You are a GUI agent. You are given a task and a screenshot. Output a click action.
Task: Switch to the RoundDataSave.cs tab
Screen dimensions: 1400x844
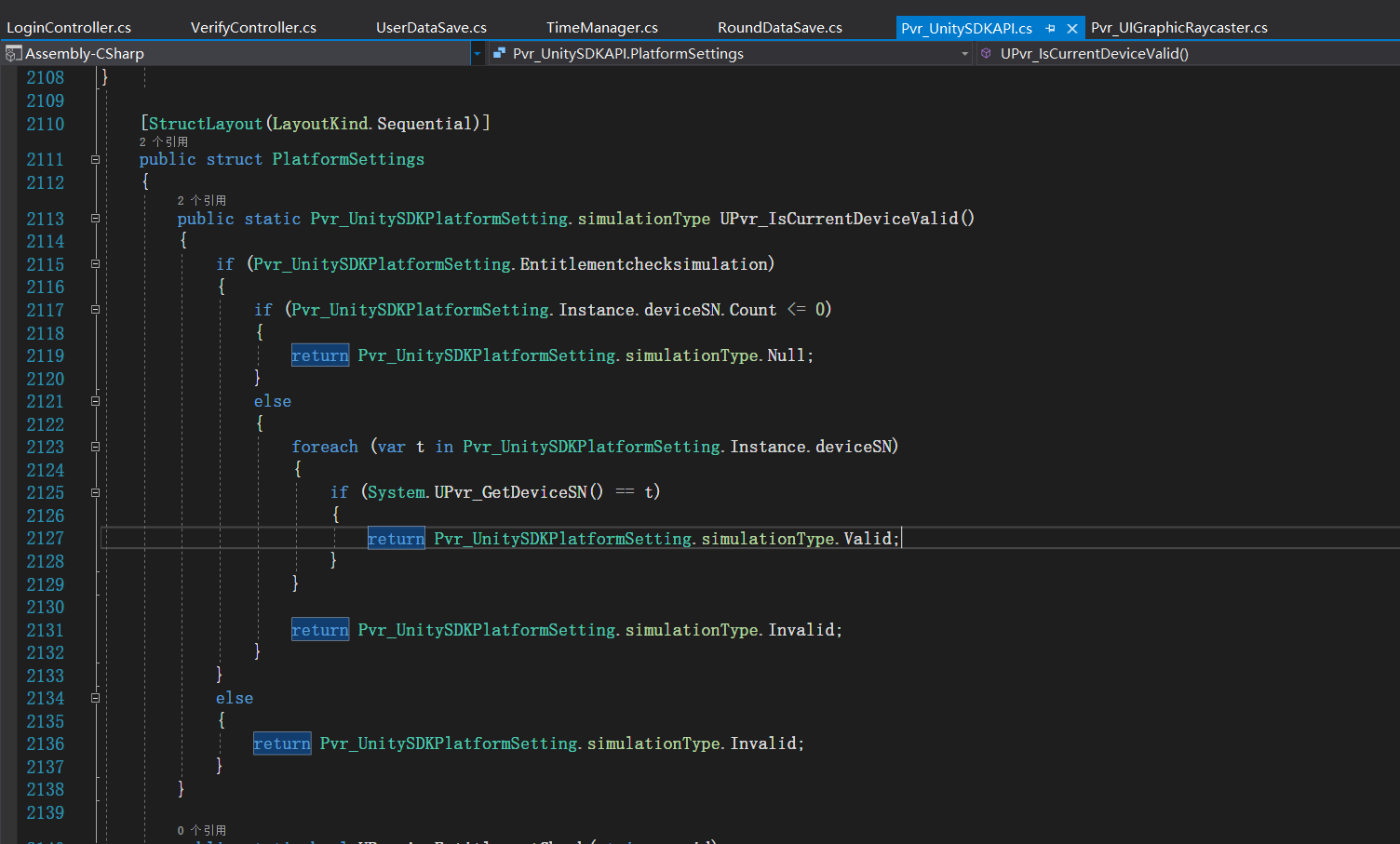780,28
